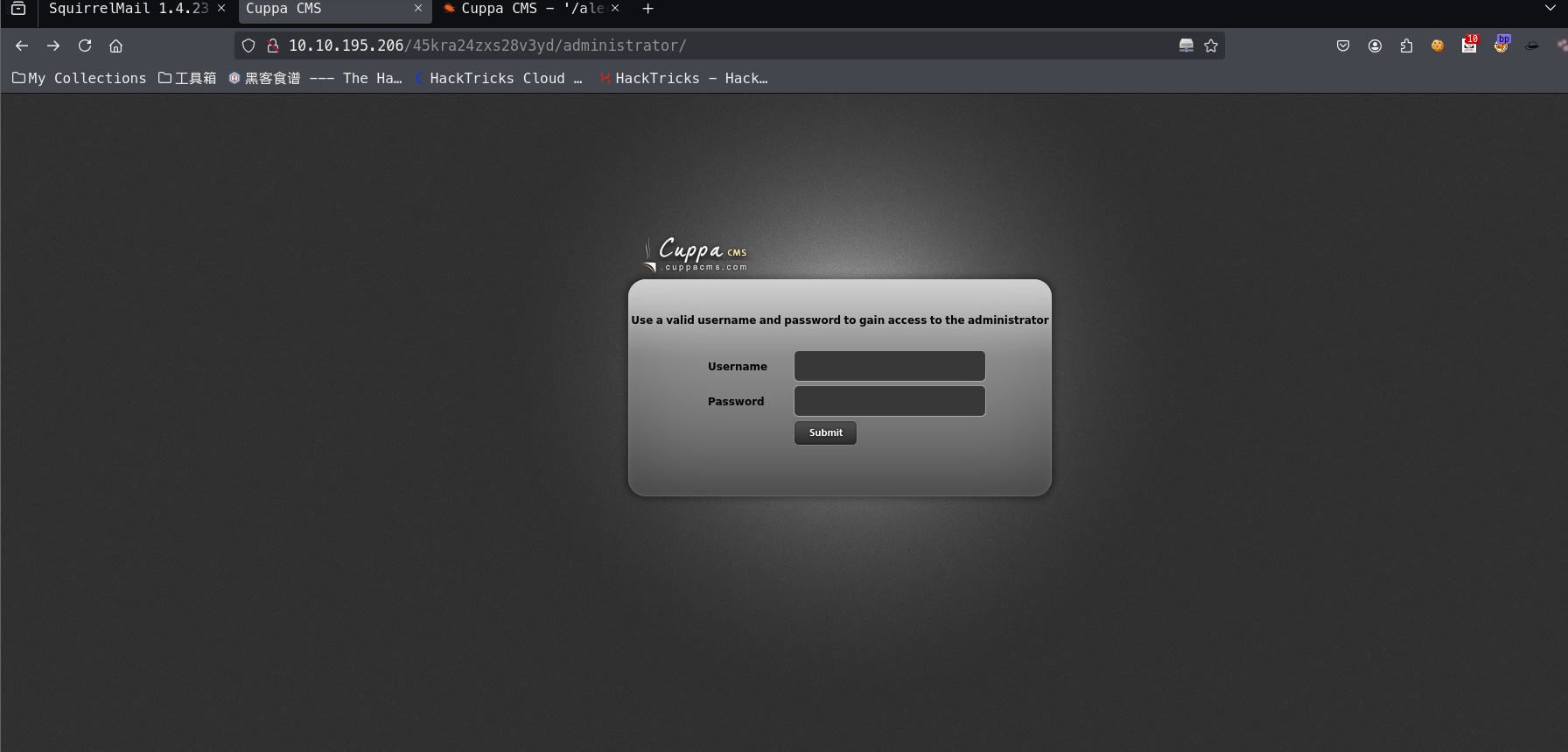Image resolution: width=1568 pixels, height=752 pixels.
Task: Close the SquirrelMail tab
Action: point(221,8)
